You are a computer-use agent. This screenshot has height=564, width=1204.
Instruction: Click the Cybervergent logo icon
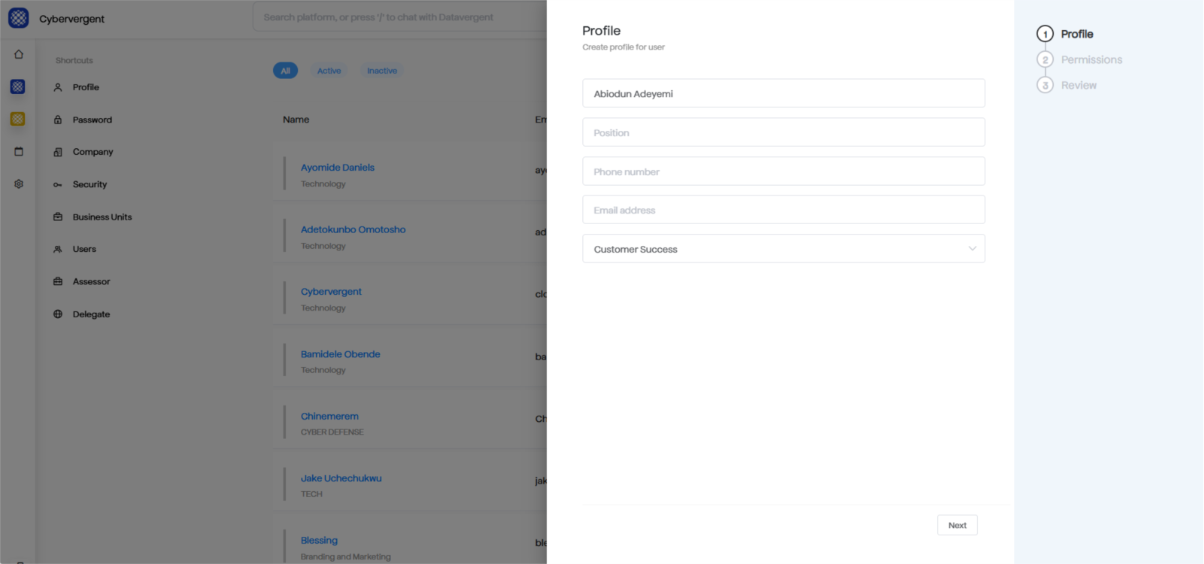(18, 18)
